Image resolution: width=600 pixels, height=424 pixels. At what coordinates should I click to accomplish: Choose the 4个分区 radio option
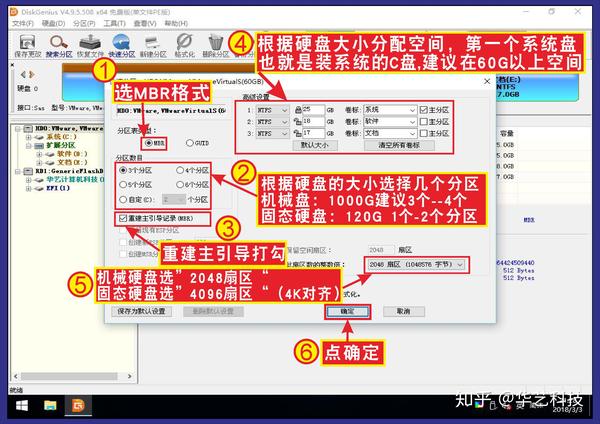pos(180,170)
